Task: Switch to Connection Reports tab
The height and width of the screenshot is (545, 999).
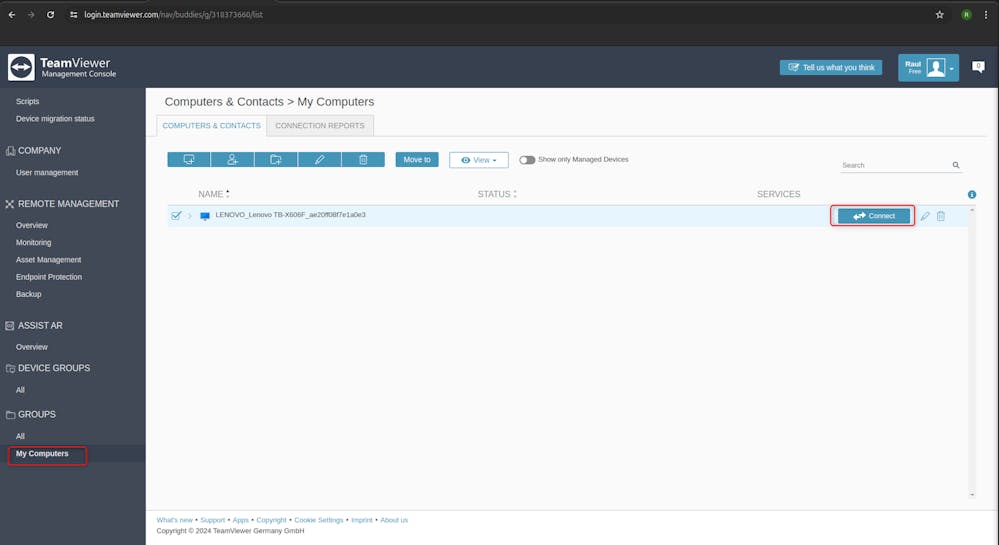Action: tap(320, 126)
